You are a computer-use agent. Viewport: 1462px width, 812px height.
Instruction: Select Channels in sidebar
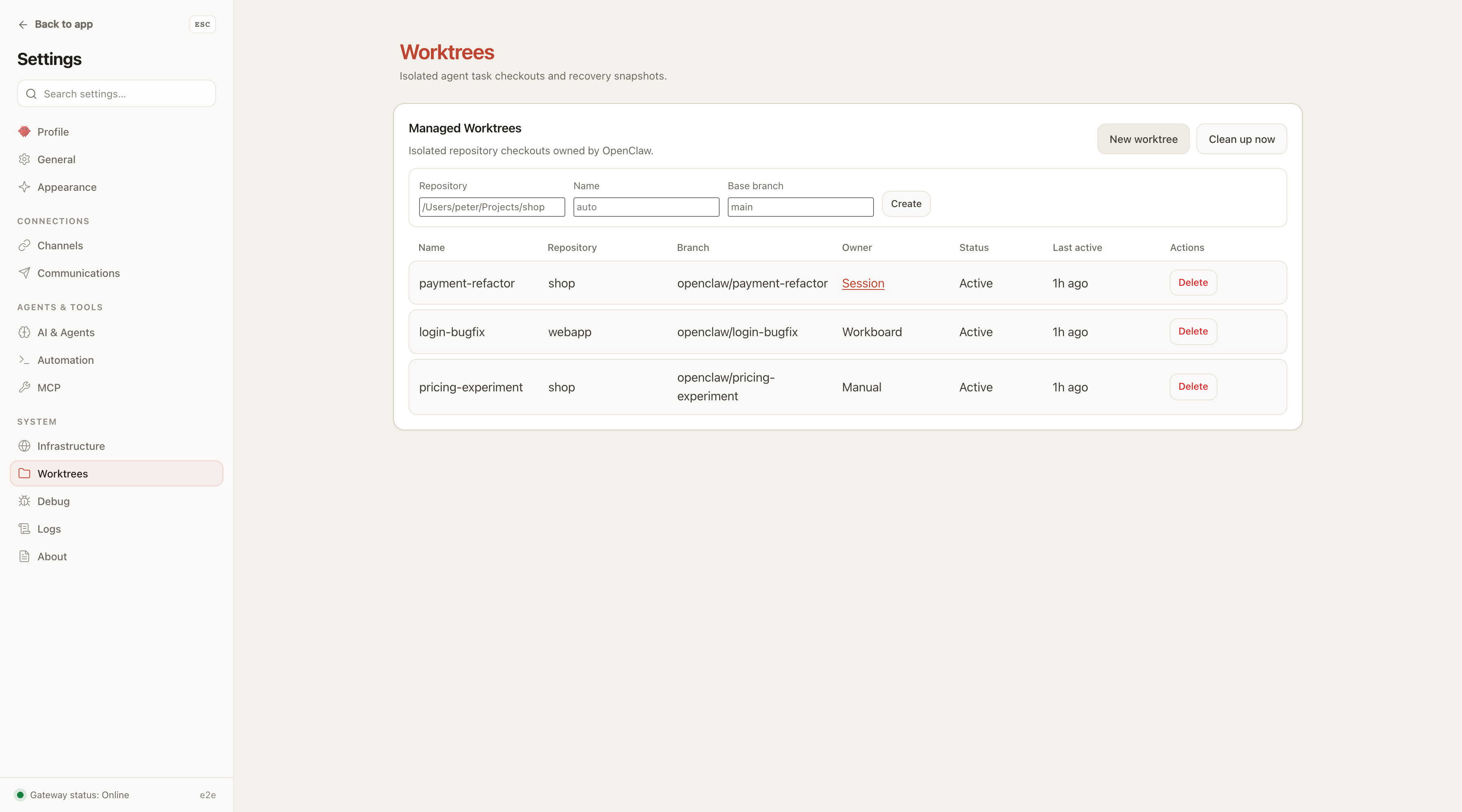click(x=116, y=245)
